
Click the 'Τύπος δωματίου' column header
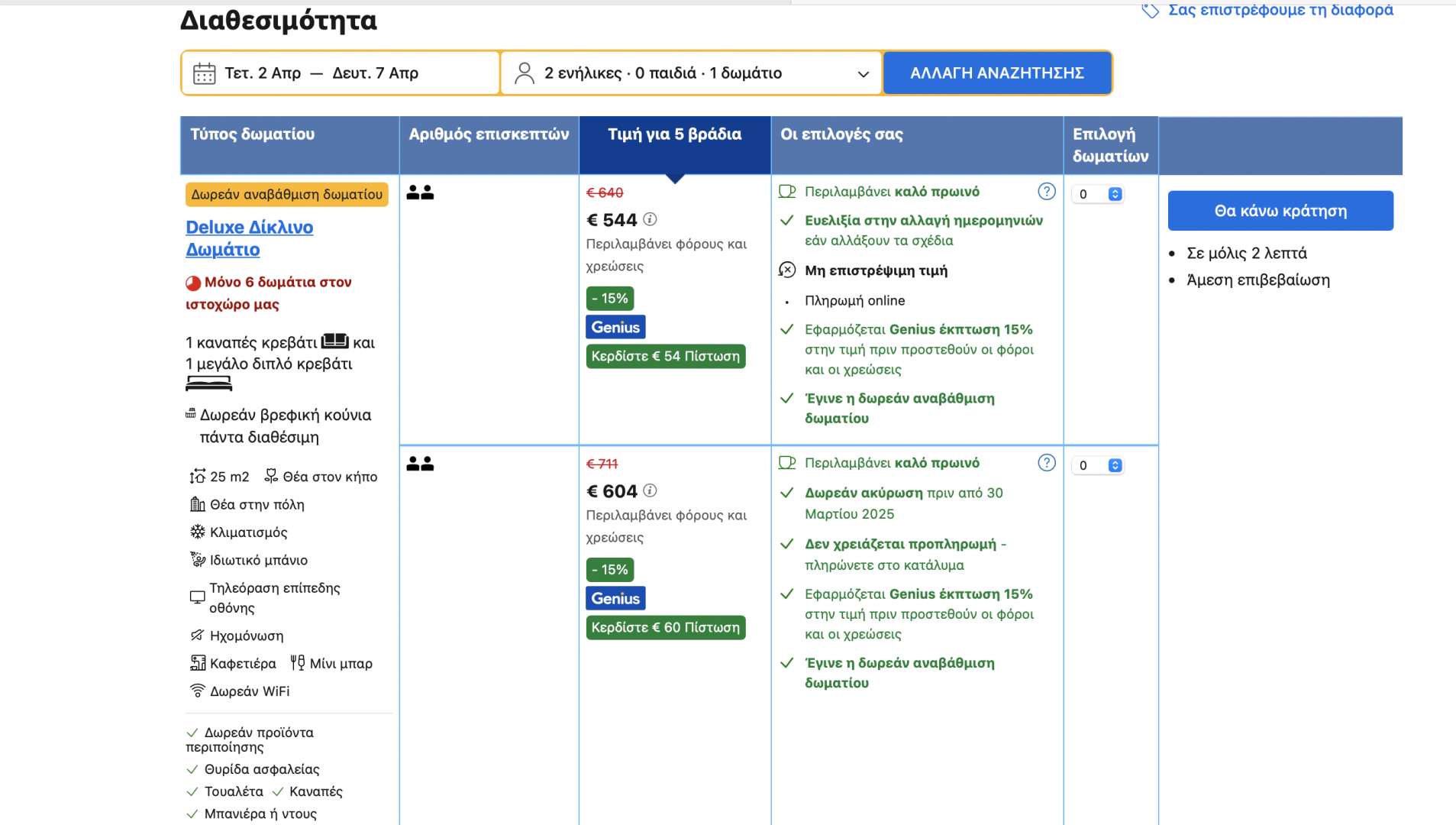pos(252,134)
